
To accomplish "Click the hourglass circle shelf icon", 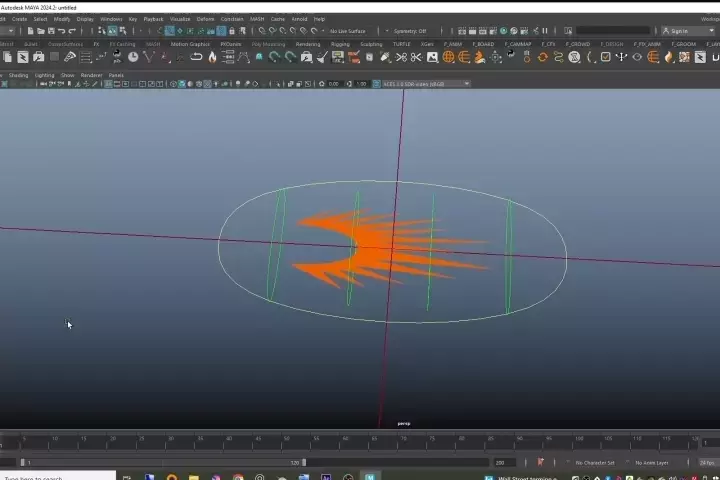I will tap(574, 57).
